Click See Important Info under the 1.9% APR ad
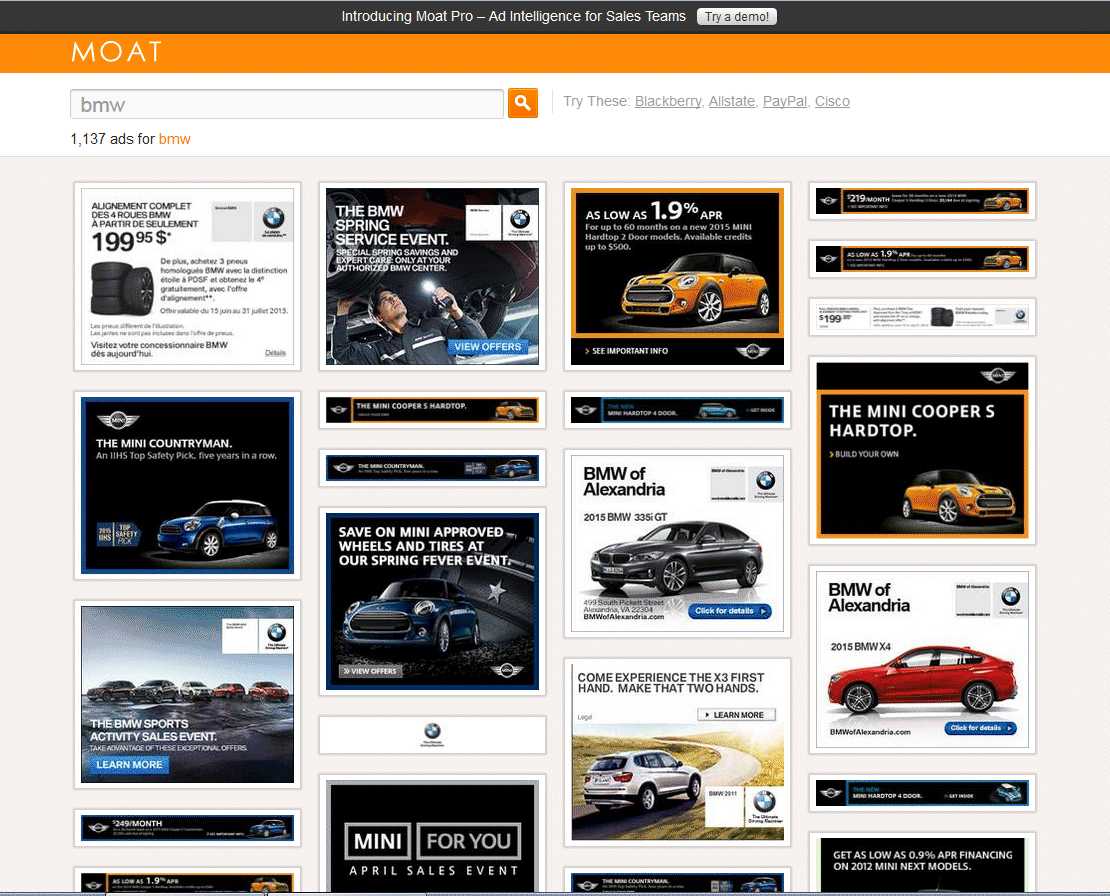This screenshot has width=1110, height=896. [x=626, y=351]
